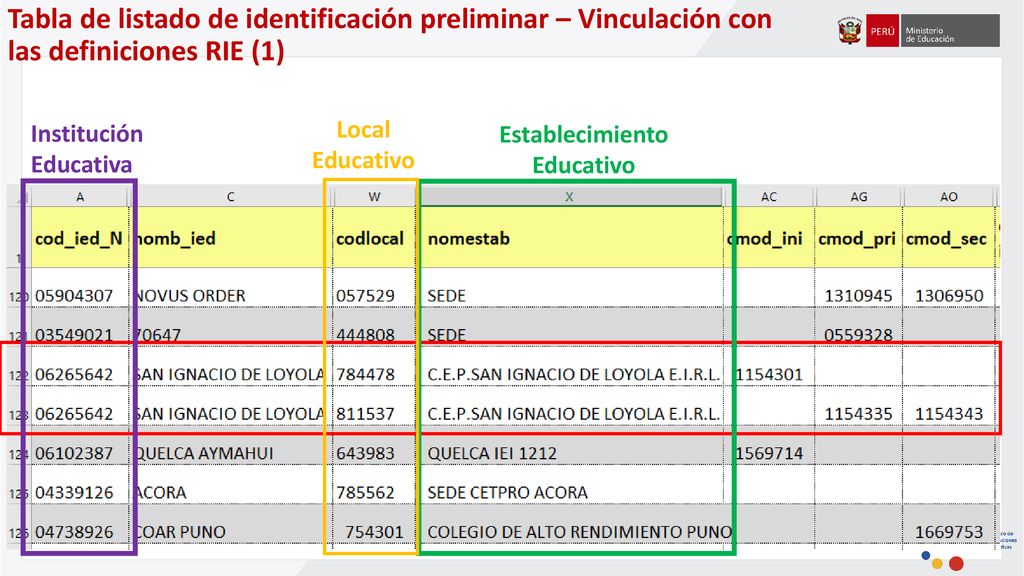Select SEDE cell in row 70647

(571, 327)
